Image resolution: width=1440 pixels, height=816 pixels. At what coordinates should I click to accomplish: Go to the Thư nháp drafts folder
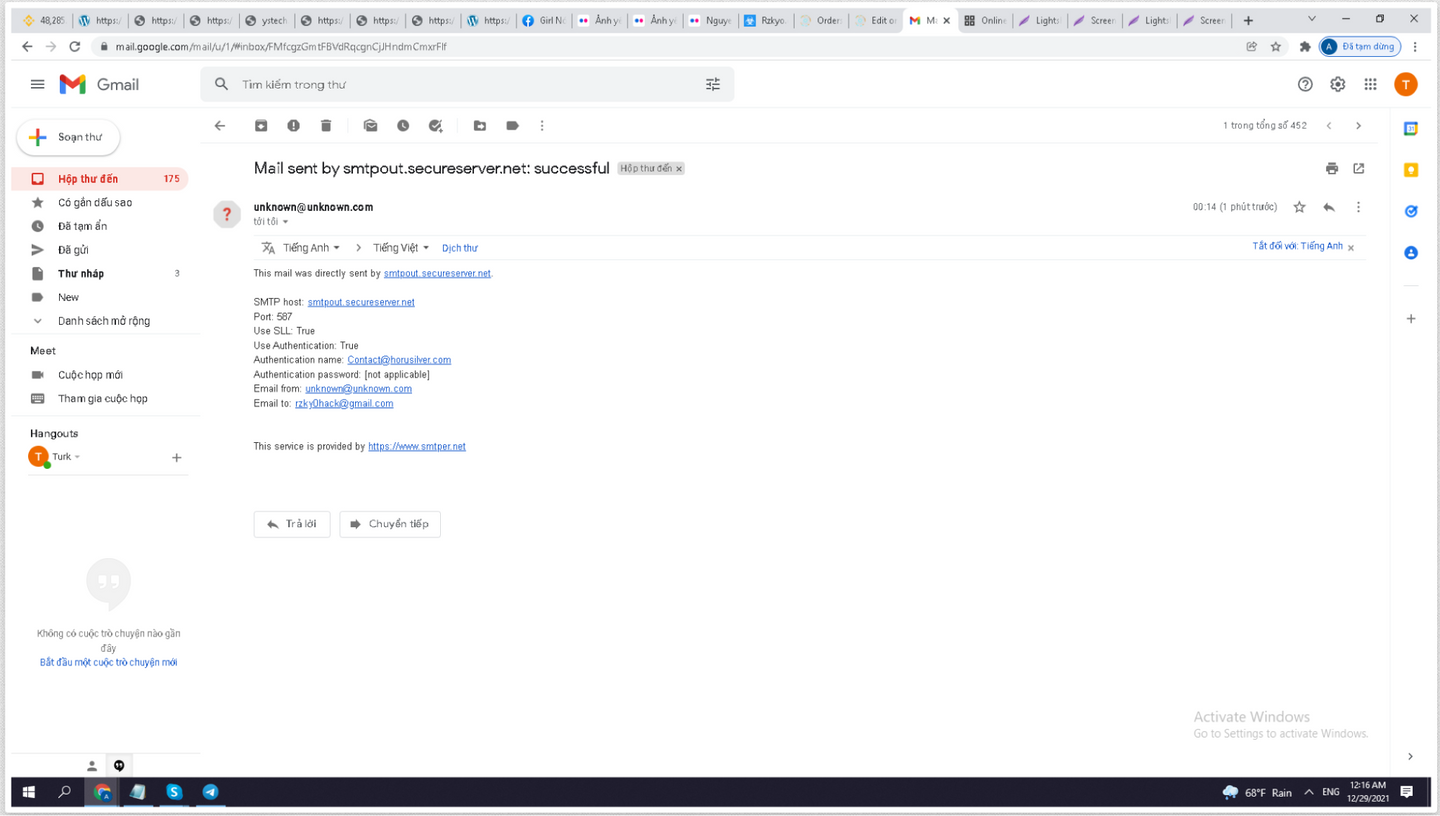point(81,274)
